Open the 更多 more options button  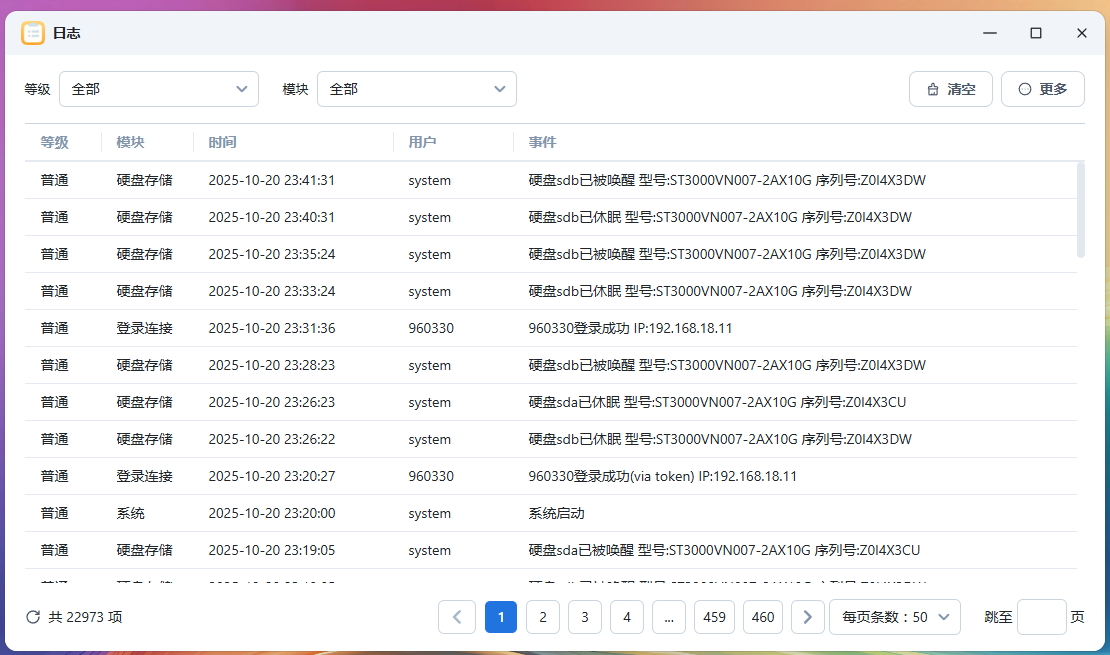[1042, 89]
